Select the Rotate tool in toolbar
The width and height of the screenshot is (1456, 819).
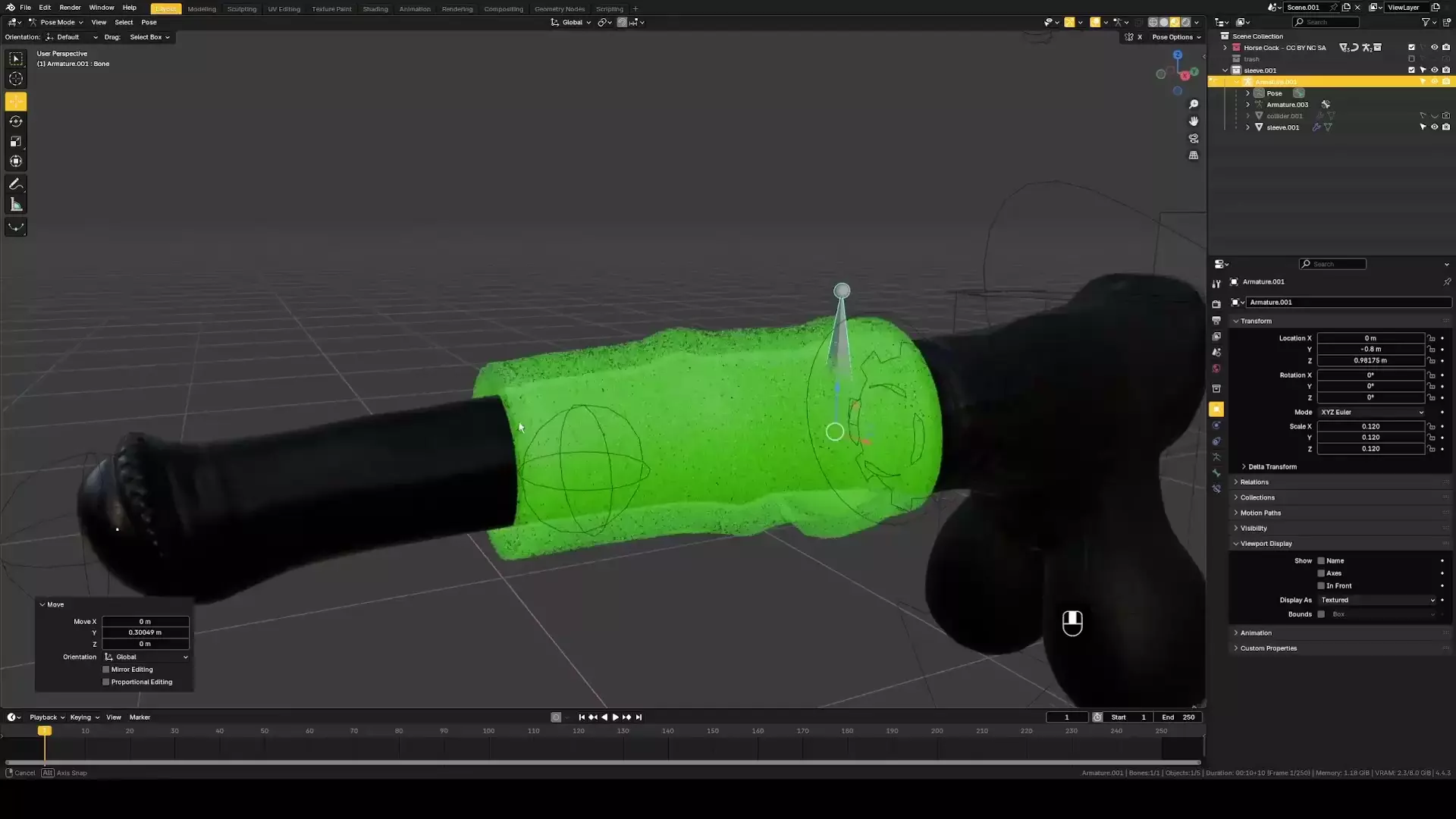(x=16, y=121)
